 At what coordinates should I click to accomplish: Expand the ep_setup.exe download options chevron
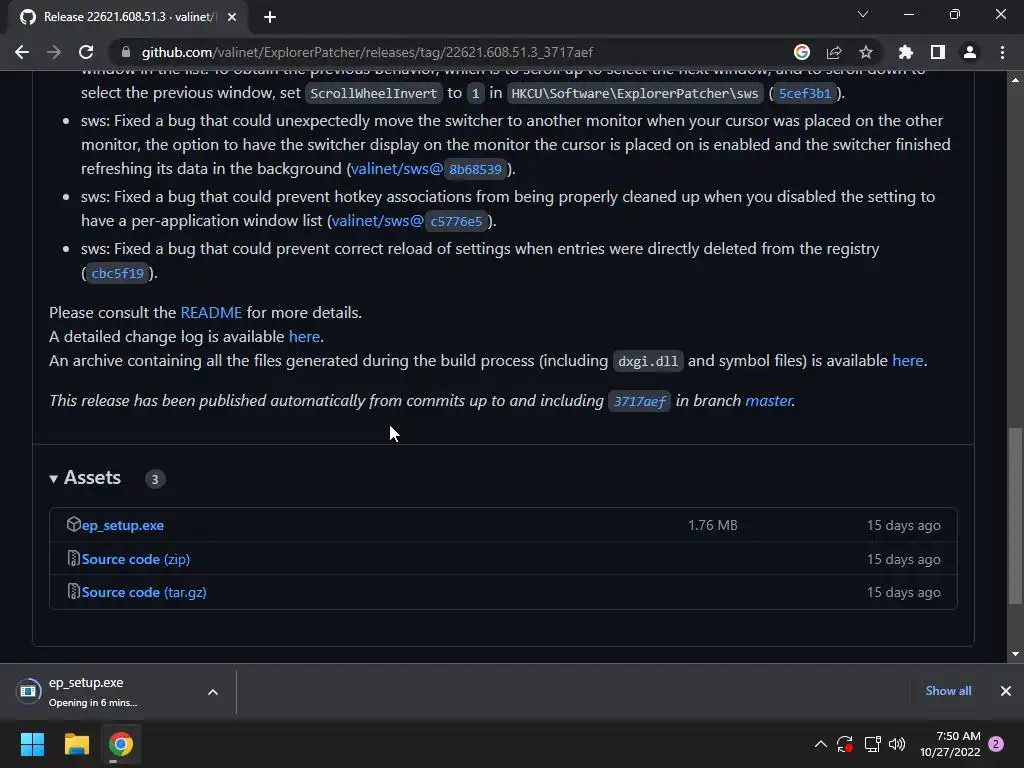[x=213, y=692]
